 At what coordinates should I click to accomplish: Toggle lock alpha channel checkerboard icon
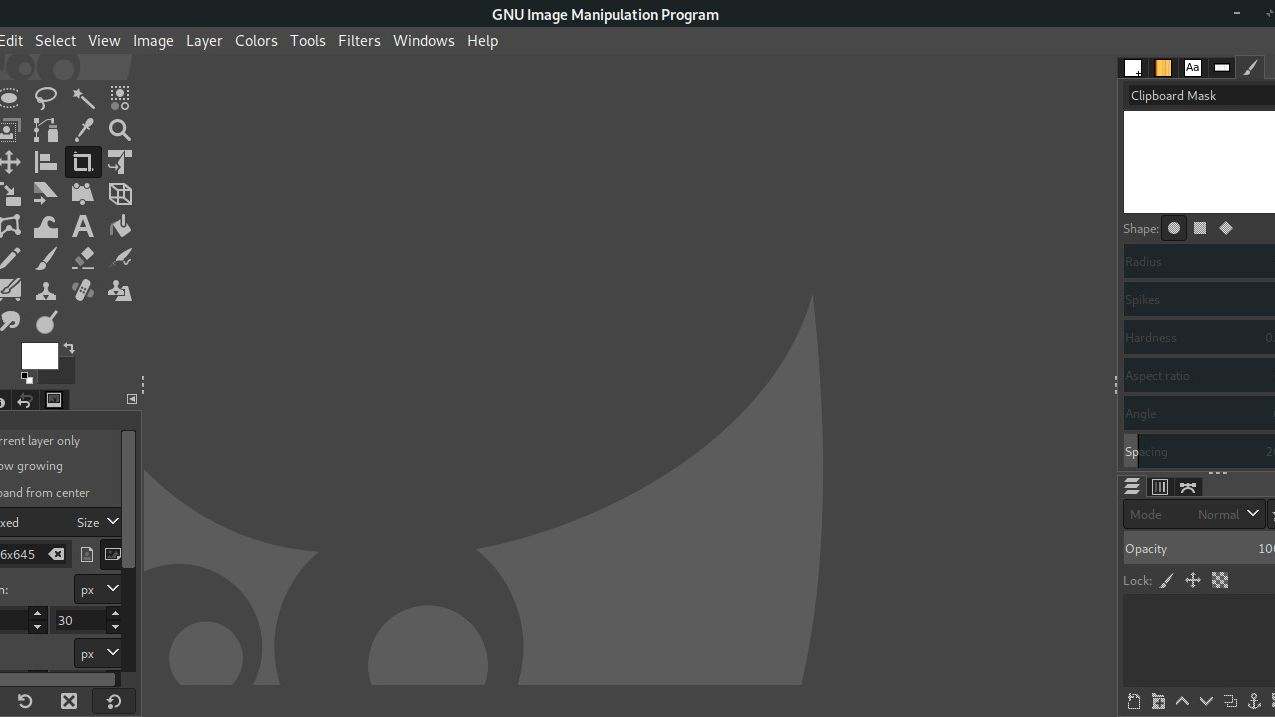pos(1220,581)
